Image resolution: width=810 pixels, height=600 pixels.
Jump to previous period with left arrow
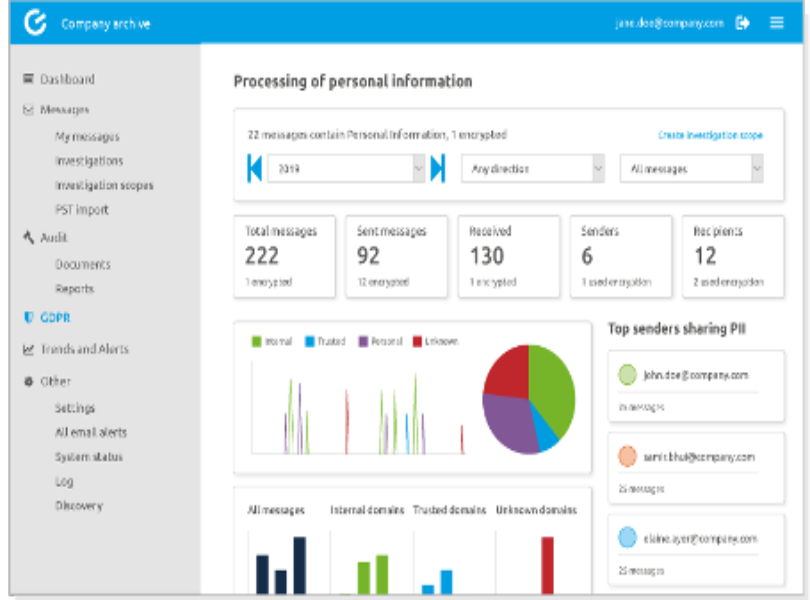(x=255, y=169)
